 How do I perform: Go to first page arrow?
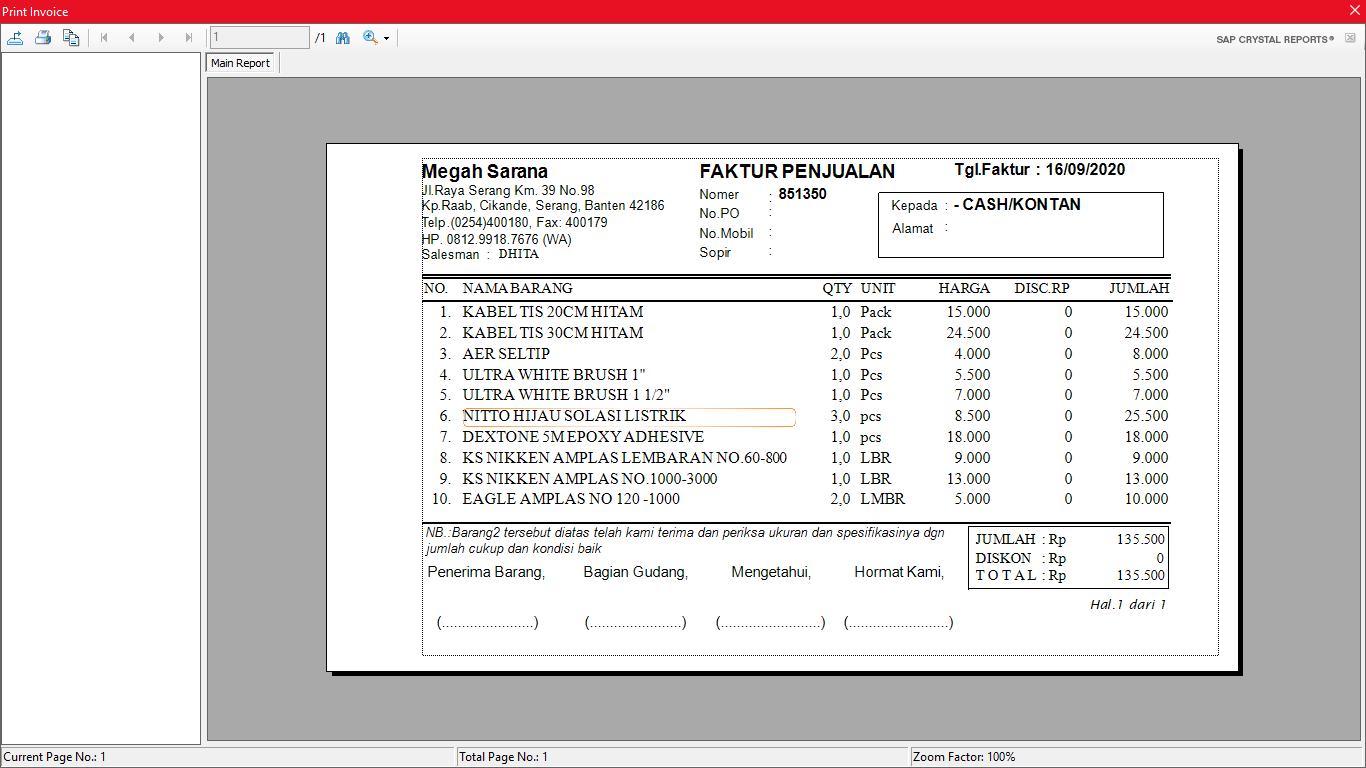[103, 38]
